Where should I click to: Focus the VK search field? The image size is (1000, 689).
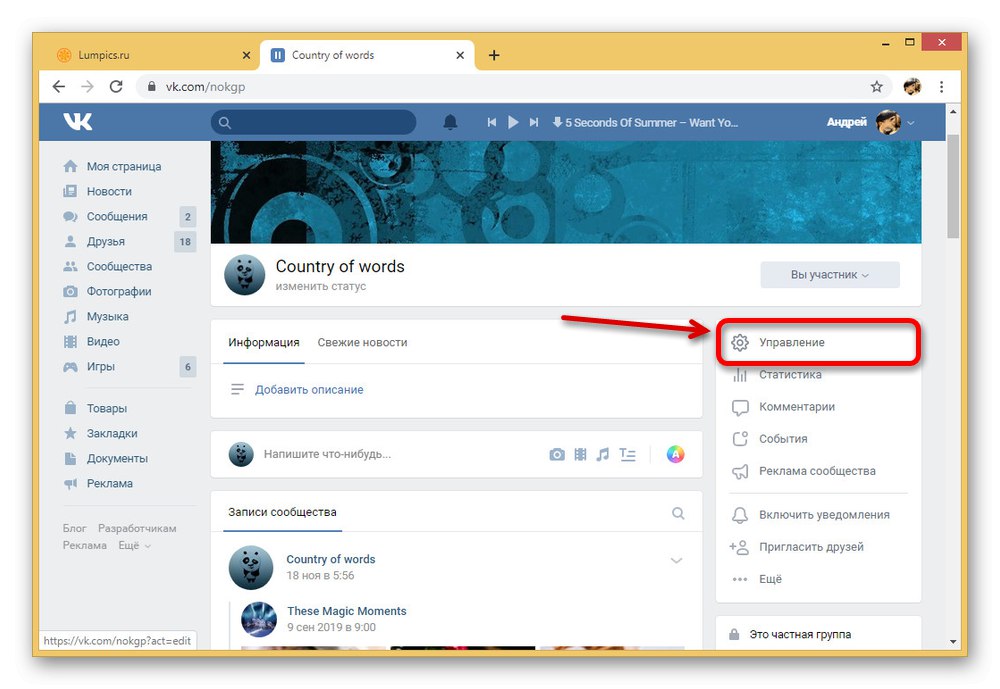pyautogui.click(x=313, y=122)
